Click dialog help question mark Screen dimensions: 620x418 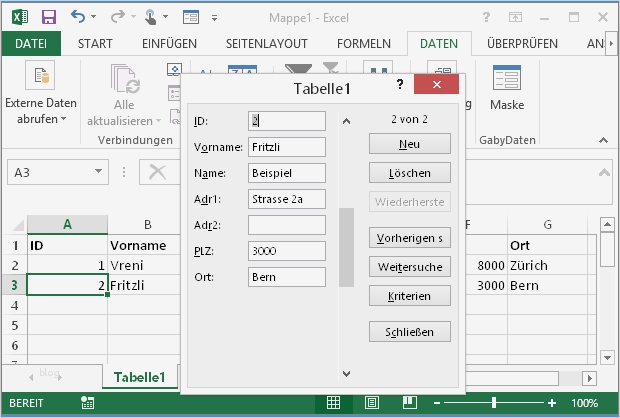pos(400,84)
